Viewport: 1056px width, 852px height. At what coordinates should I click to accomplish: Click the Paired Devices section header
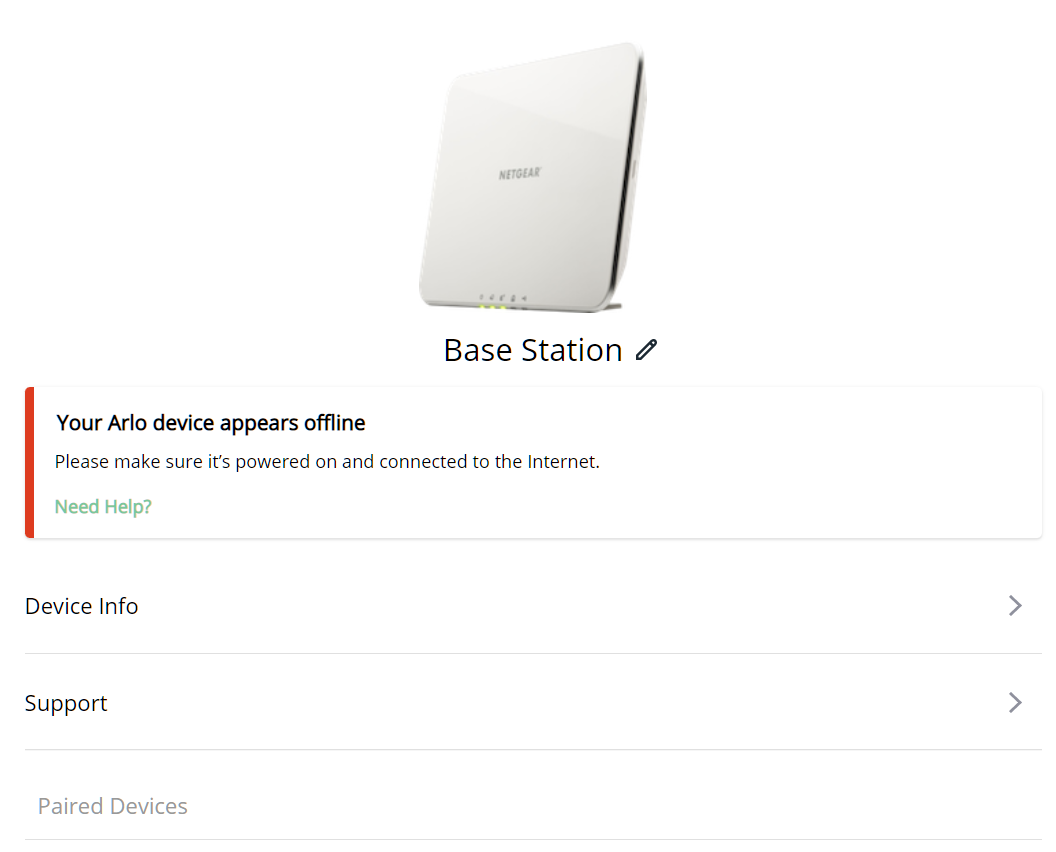pos(112,806)
